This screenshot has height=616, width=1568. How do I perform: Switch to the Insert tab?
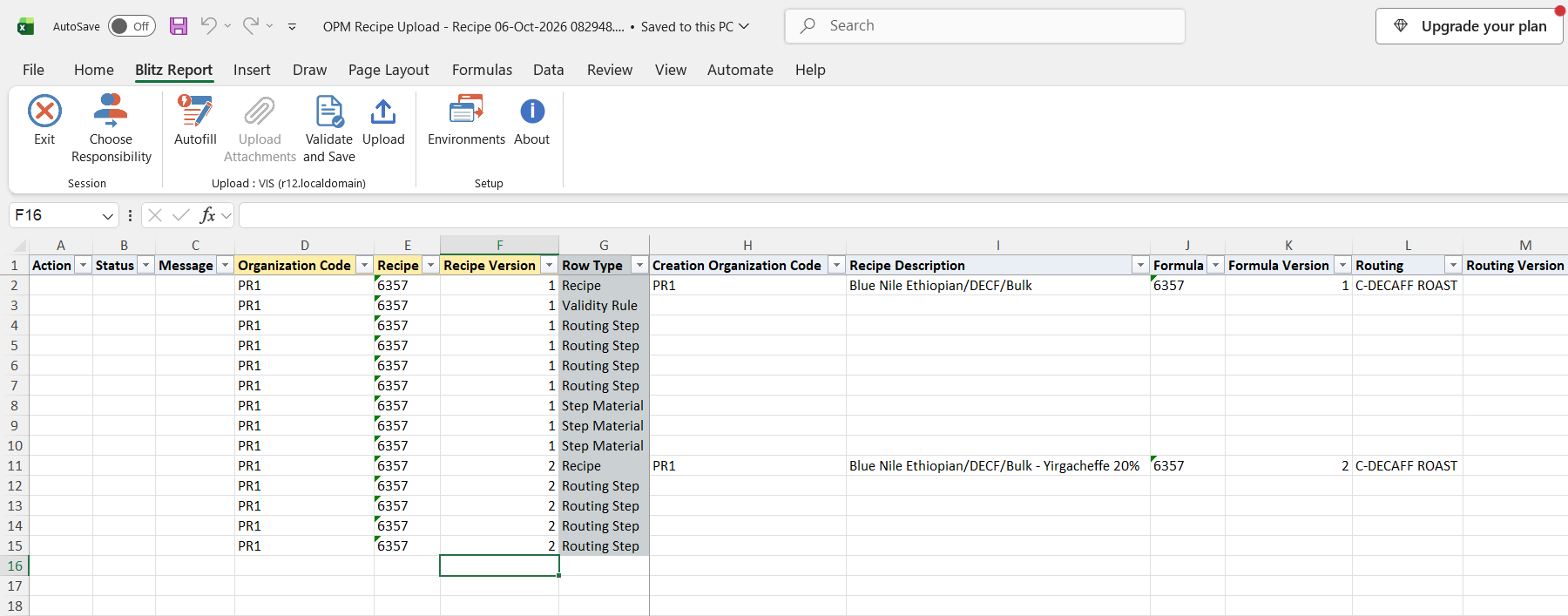click(x=252, y=70)
